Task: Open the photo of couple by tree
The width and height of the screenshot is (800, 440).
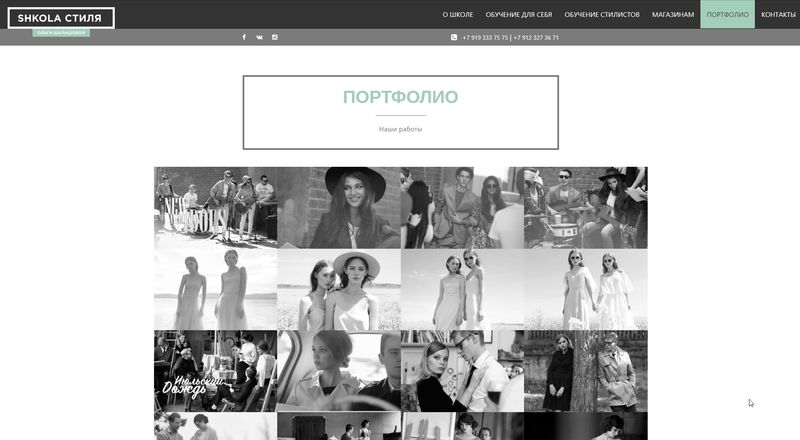Action: coord(586,371)
